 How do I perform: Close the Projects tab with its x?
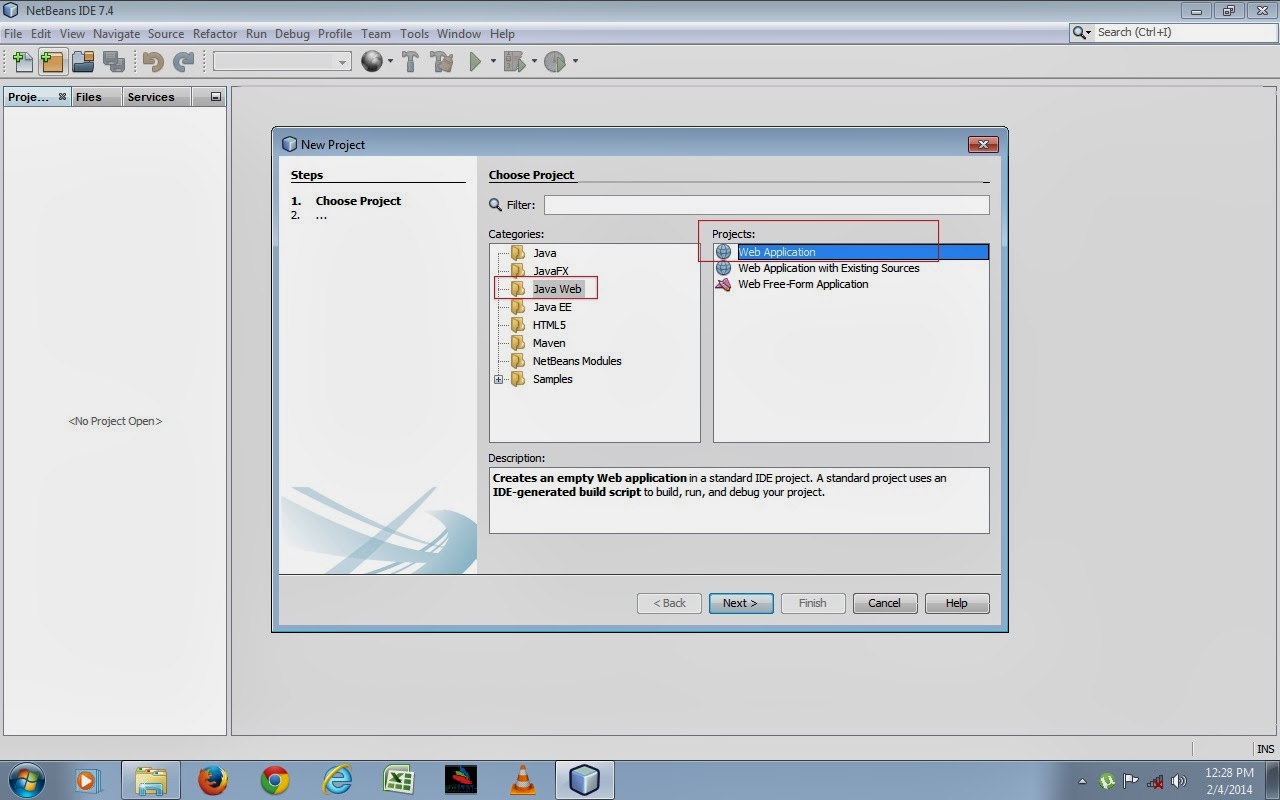click(x=62, y=96)
